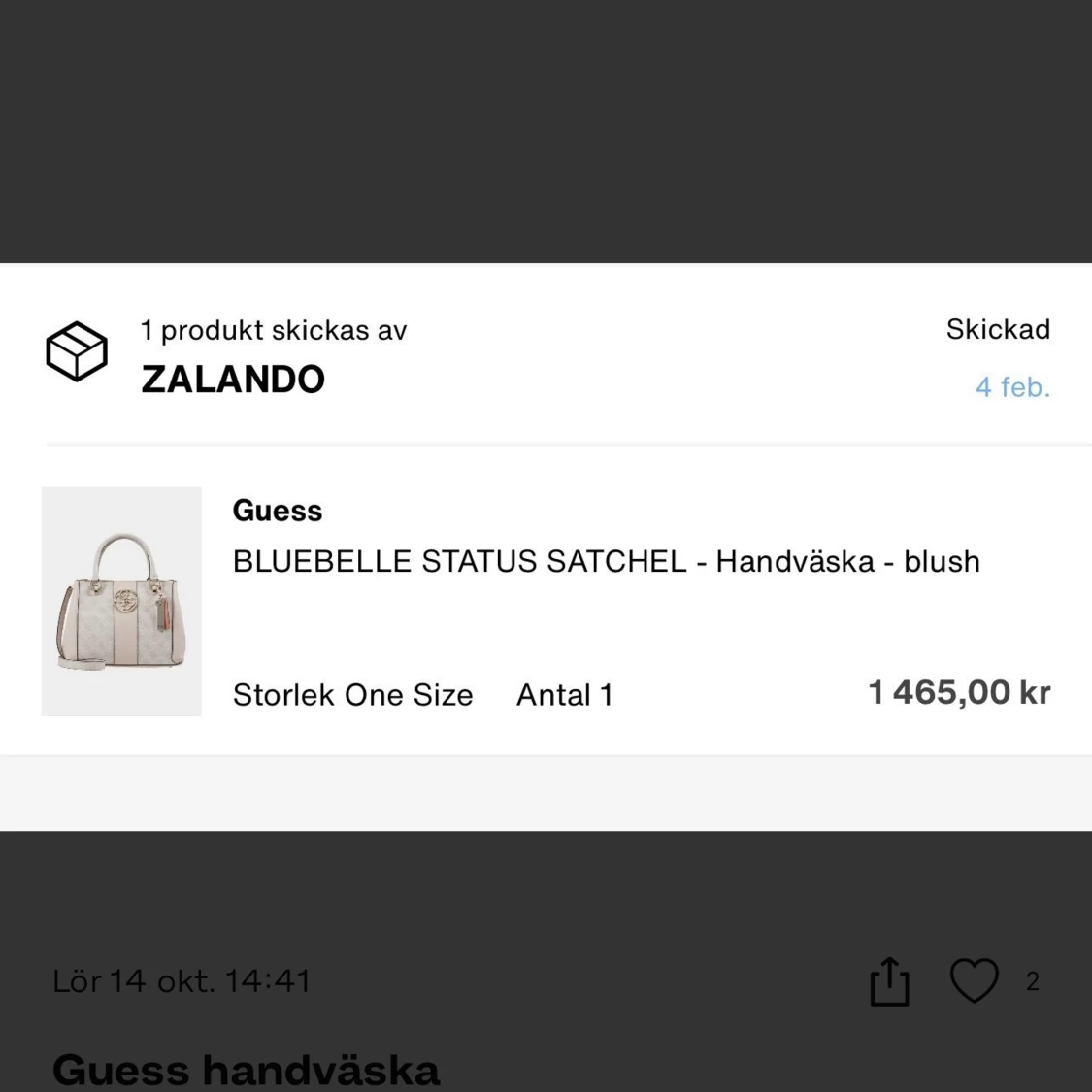The image size is (1092, 1092).
Task: Click the dark area left of the share icon
Action: click(x=582, y=981)
